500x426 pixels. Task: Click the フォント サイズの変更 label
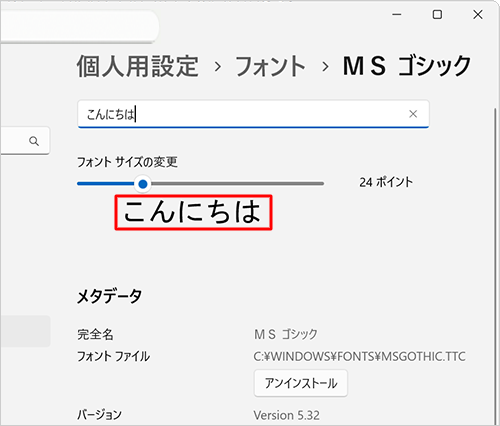pos(127,162)
